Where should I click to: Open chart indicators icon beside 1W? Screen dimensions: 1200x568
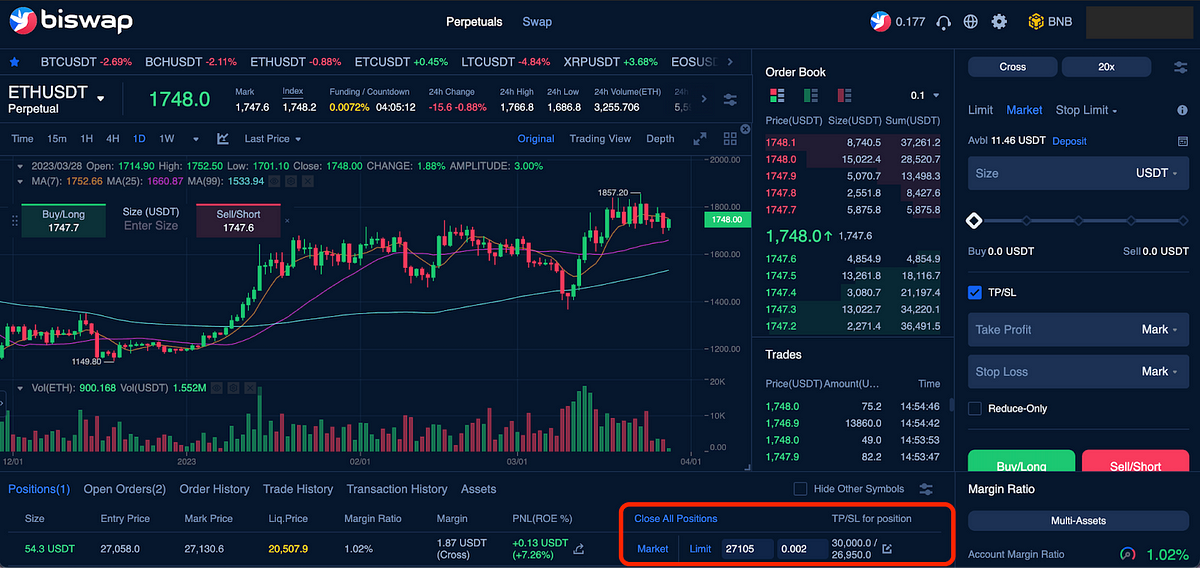(x=223, y=139)
